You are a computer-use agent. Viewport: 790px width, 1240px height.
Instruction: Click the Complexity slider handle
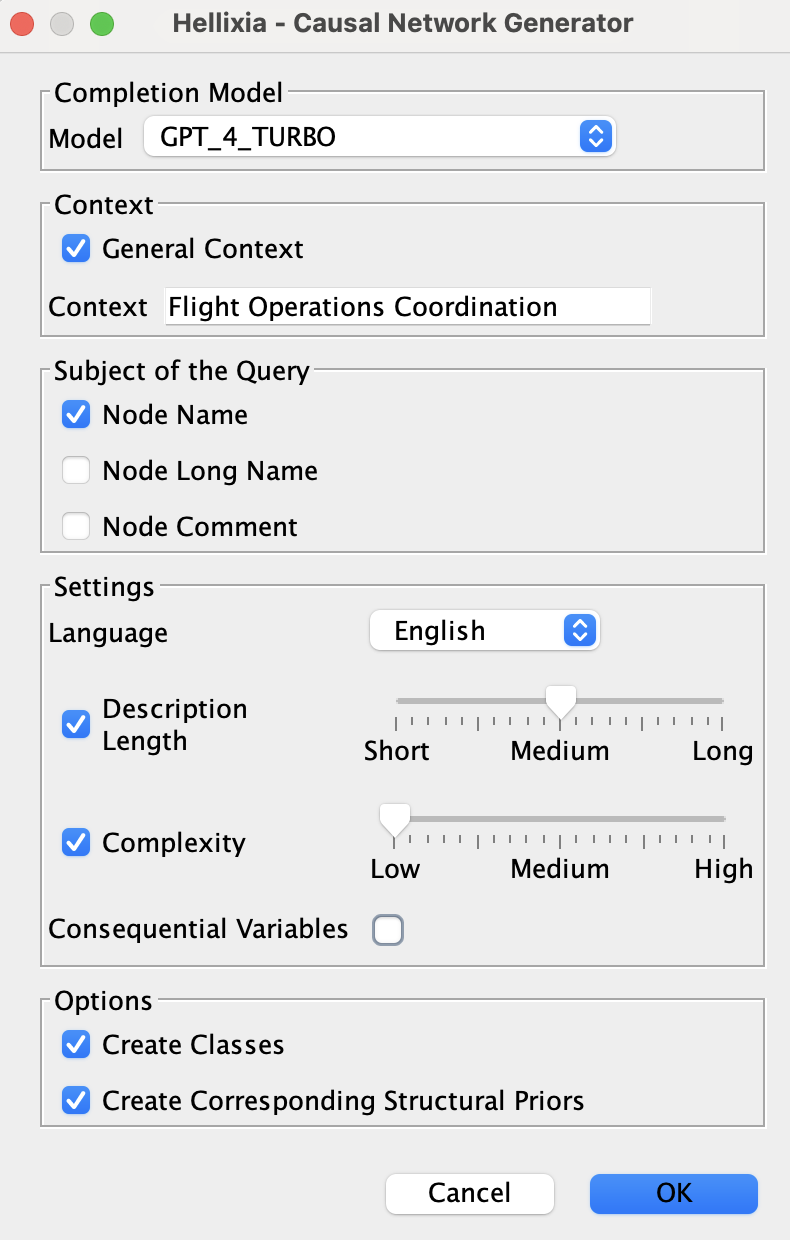coord(395,819)
